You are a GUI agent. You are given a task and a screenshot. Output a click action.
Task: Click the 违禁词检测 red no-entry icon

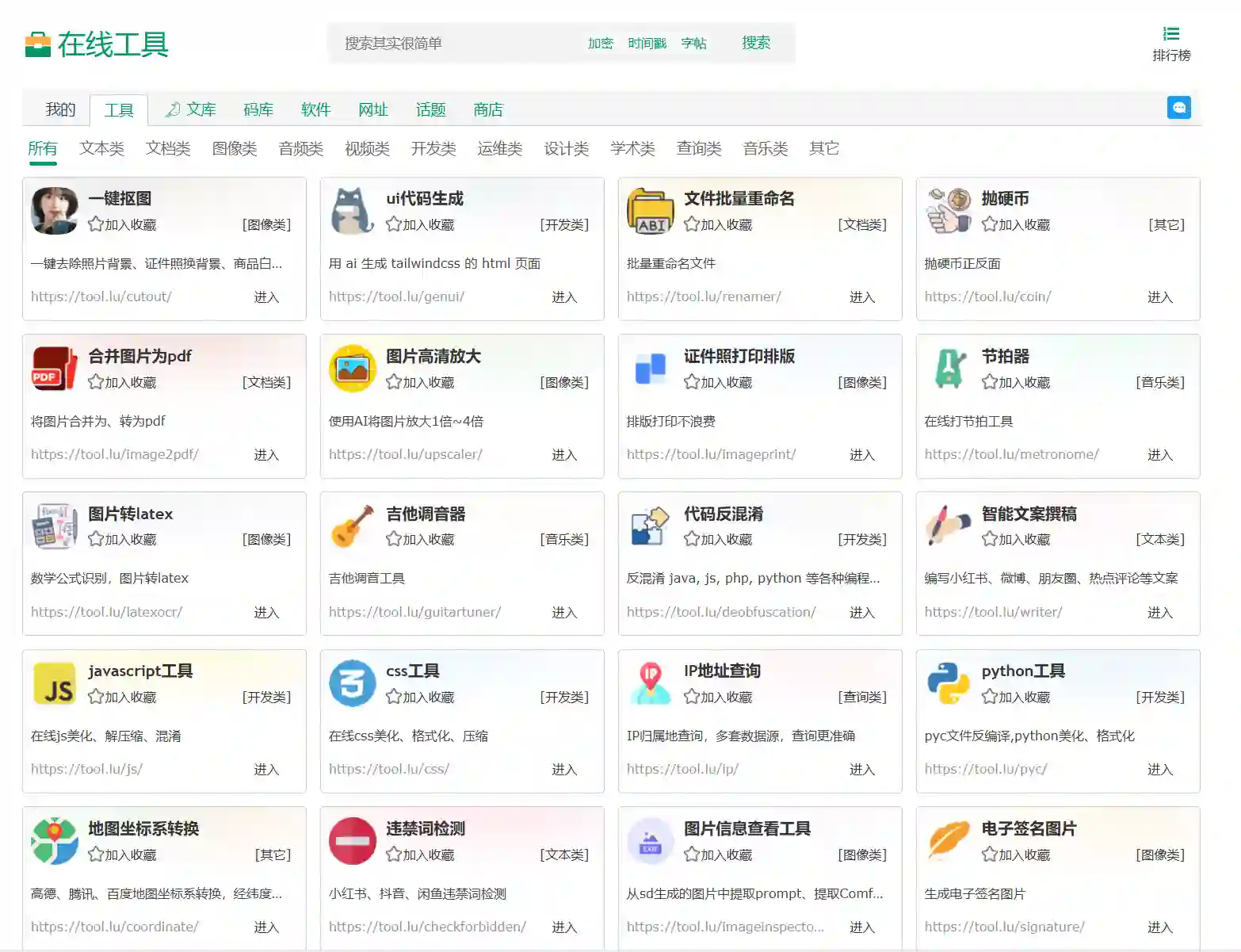coord(352,841)
